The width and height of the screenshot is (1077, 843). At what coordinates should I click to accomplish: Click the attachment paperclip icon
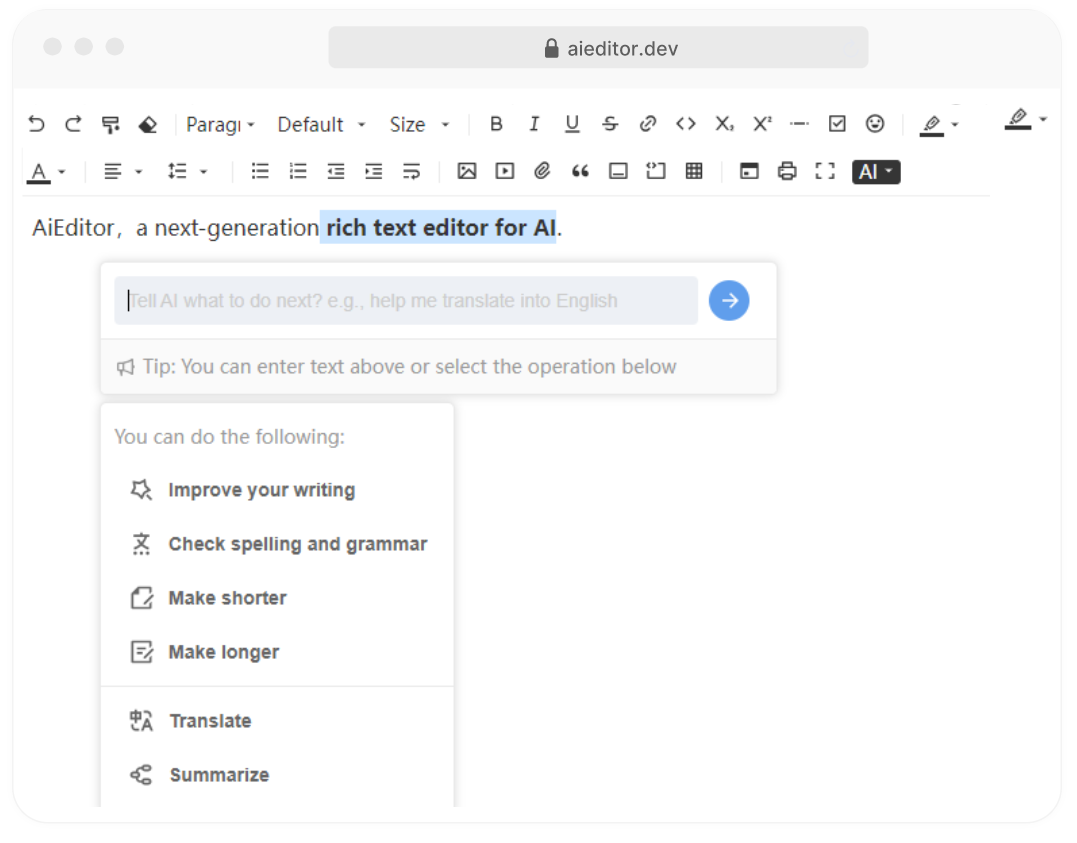coord(542,172)
